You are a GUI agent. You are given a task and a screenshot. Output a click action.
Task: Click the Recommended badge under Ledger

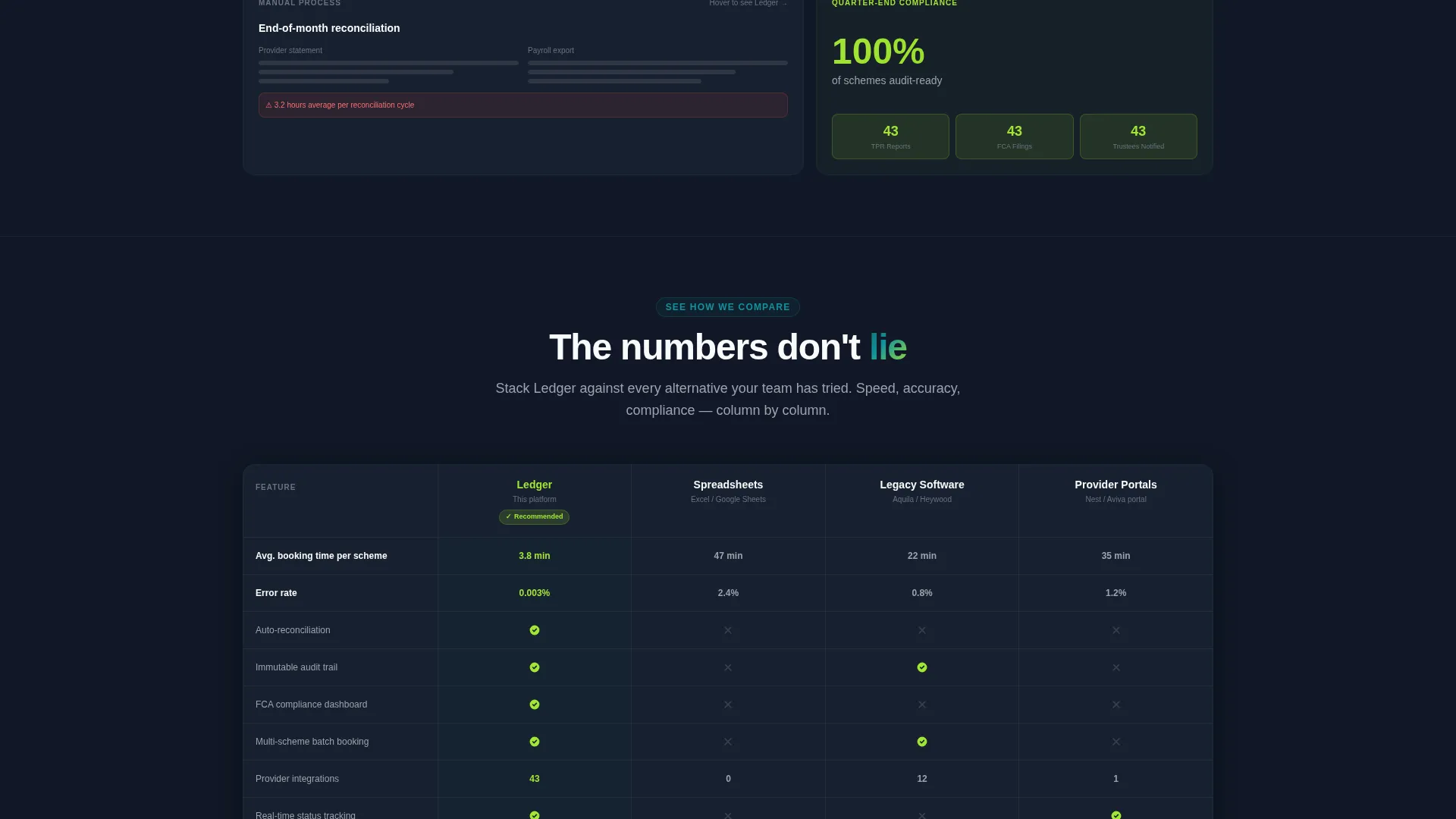534,516
